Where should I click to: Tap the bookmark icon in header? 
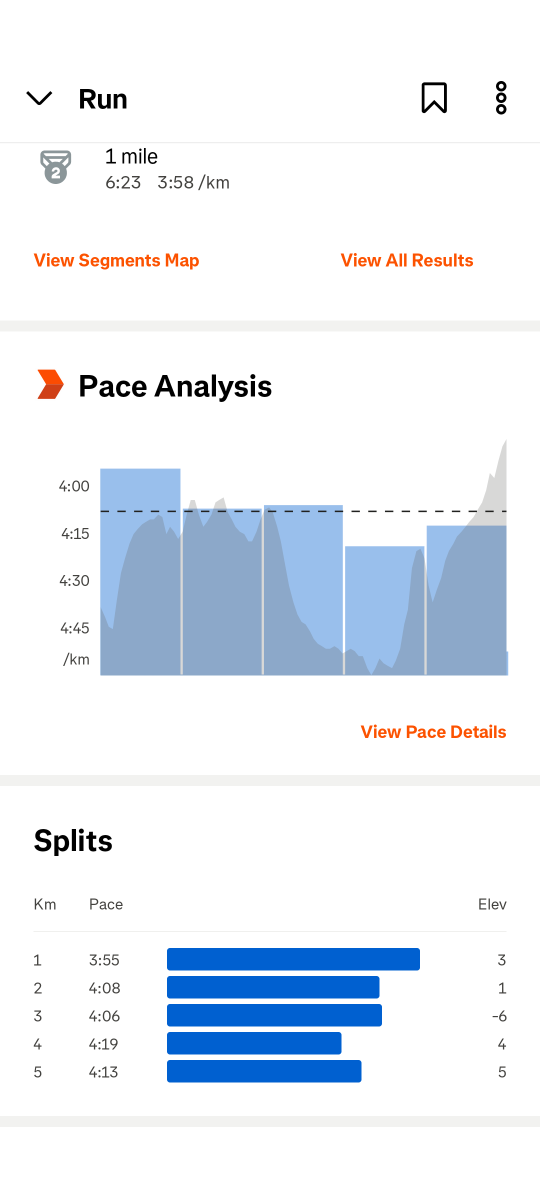(434, 98)
